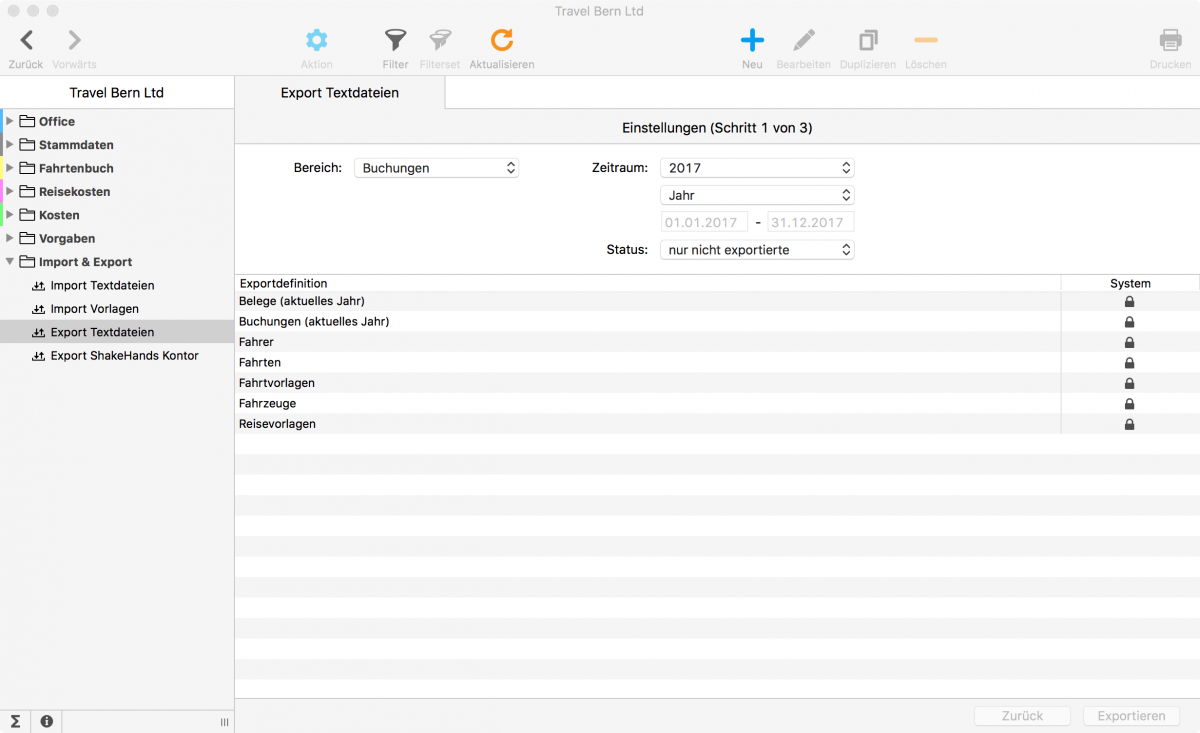Click the Drucken printer icon
The width and height of the screenshot is (1200, 733).
(1170, 41)
